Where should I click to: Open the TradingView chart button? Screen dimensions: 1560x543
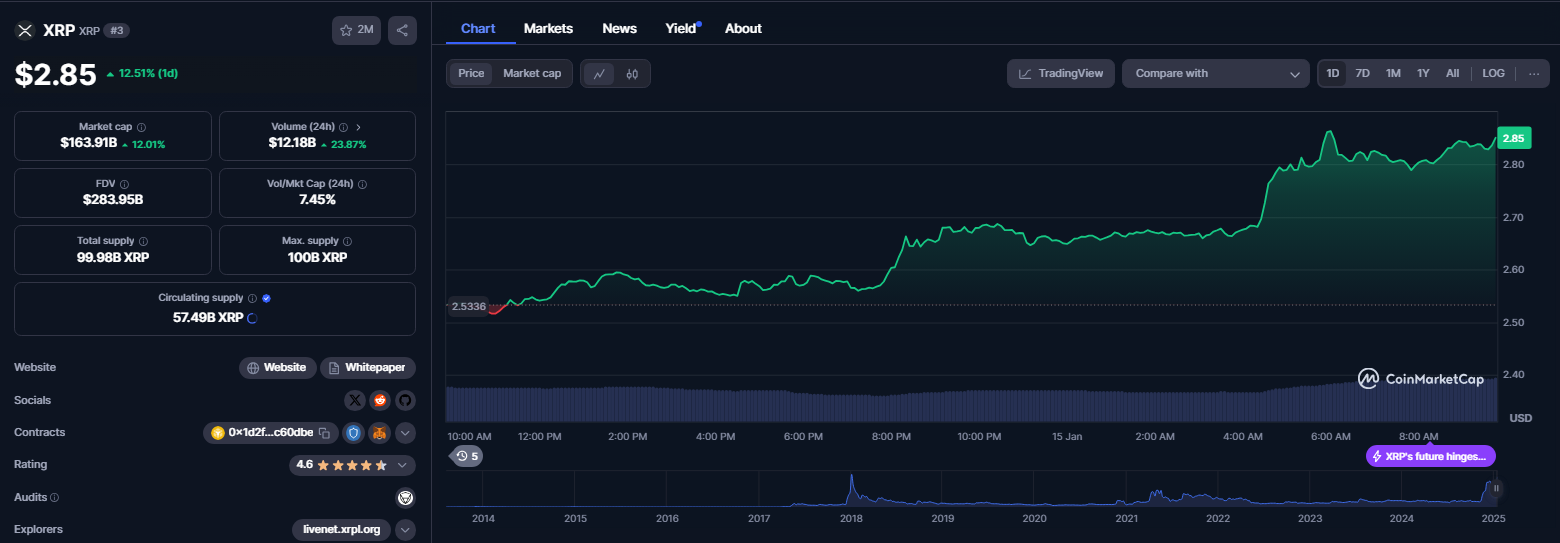(x=1061, y=73)
